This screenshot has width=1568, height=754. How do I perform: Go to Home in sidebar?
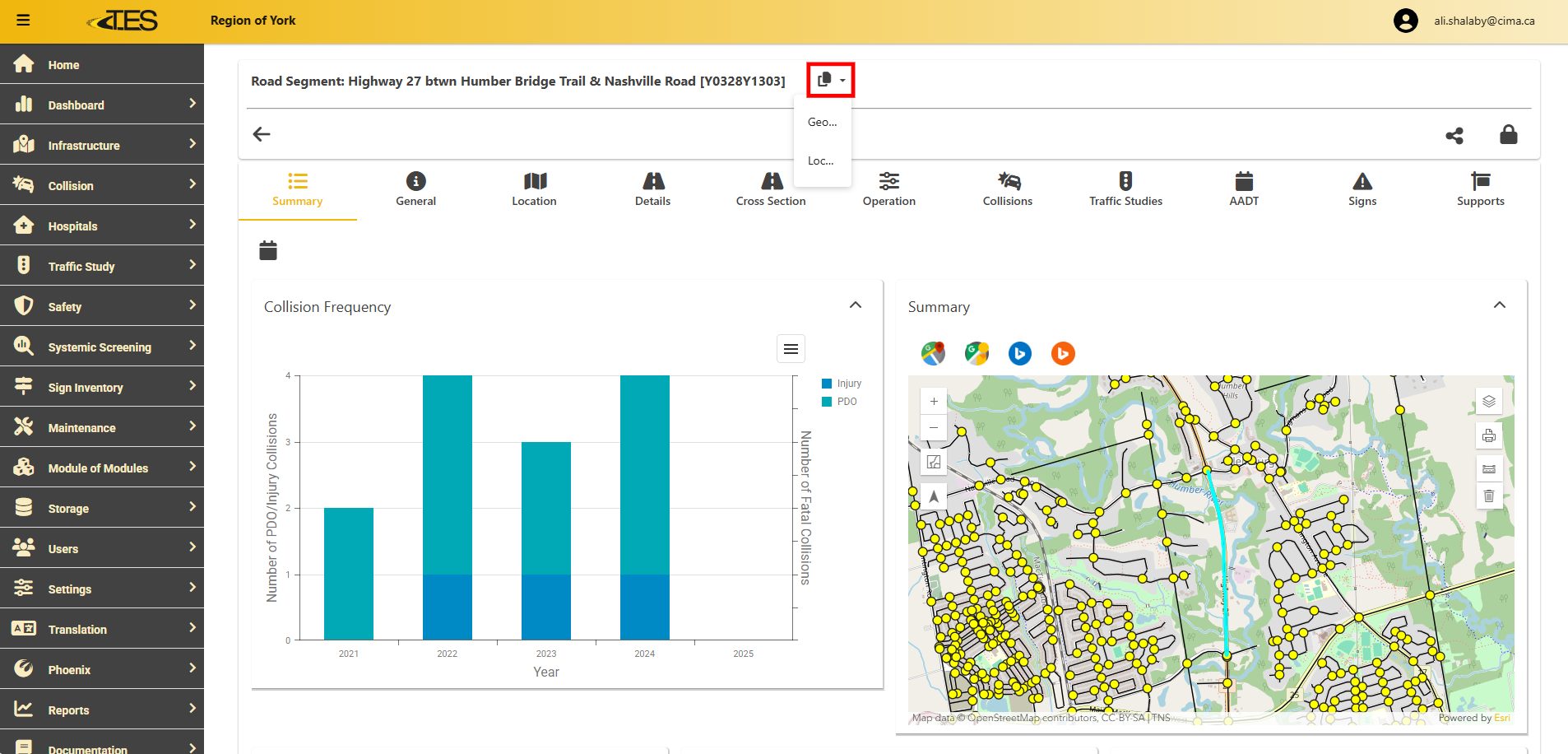(x=63, y=65)
